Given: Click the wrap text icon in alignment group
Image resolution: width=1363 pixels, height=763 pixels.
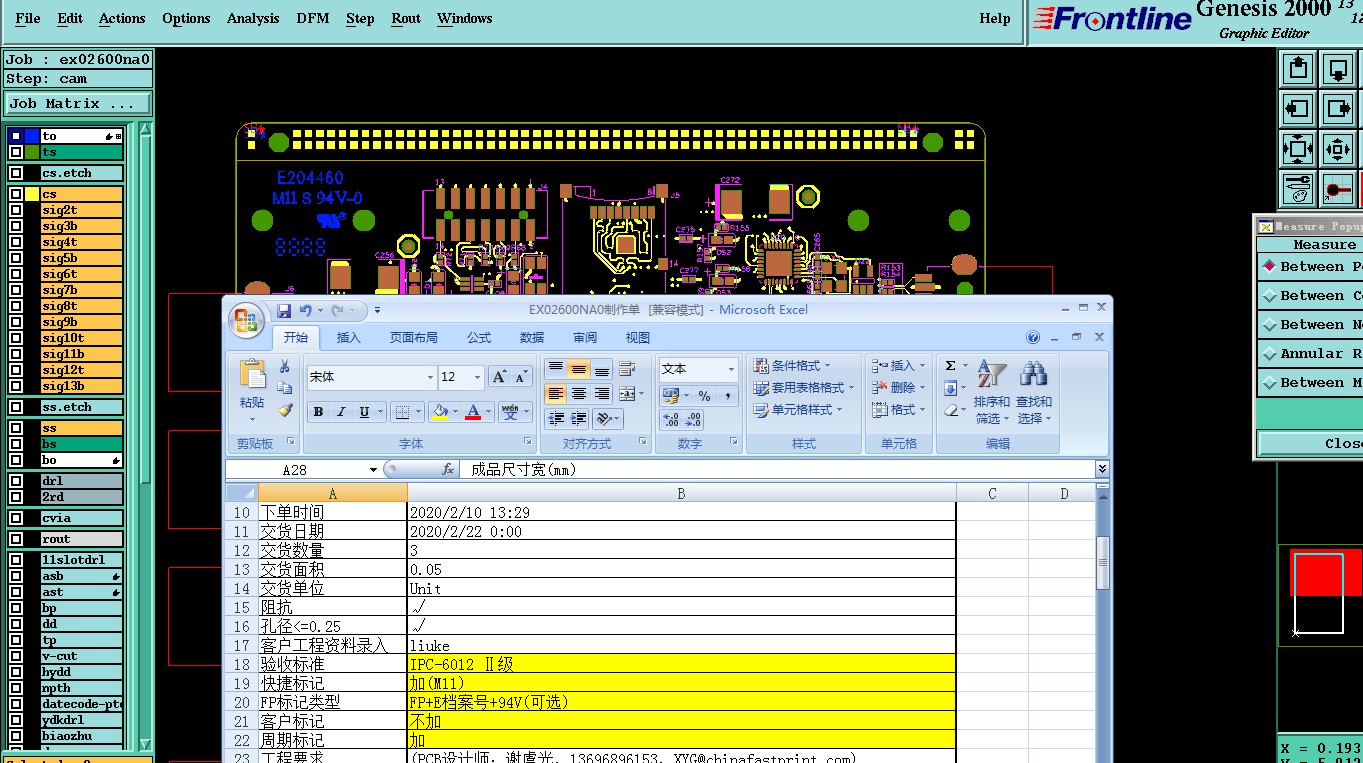Looking at the screenshot, I should [627, 369].
